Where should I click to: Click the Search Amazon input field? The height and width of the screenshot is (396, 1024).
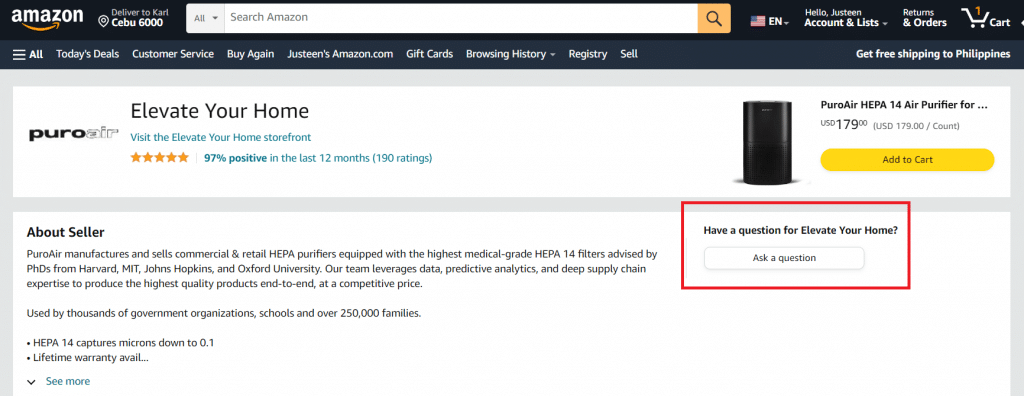(x=461, y=18)
